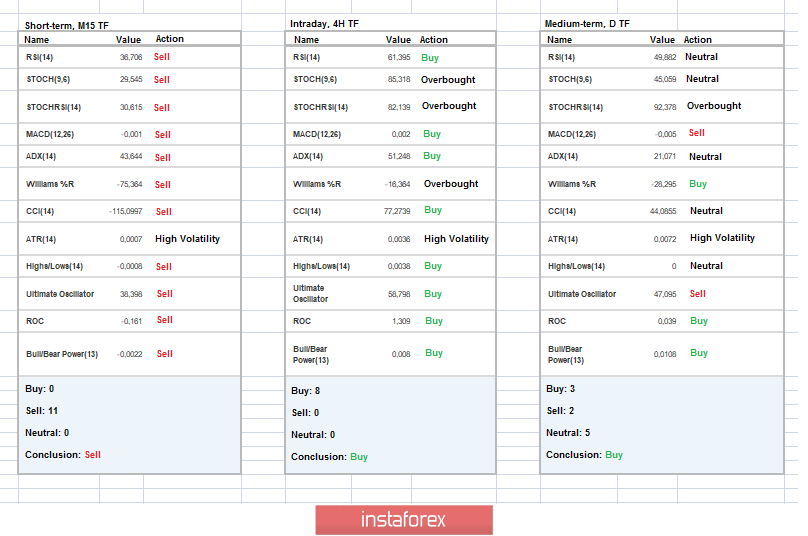This screenshot has height=536, width=808.
Task: Select the 'Medium-term, D TF' heading
Action: tap(587, 24)
